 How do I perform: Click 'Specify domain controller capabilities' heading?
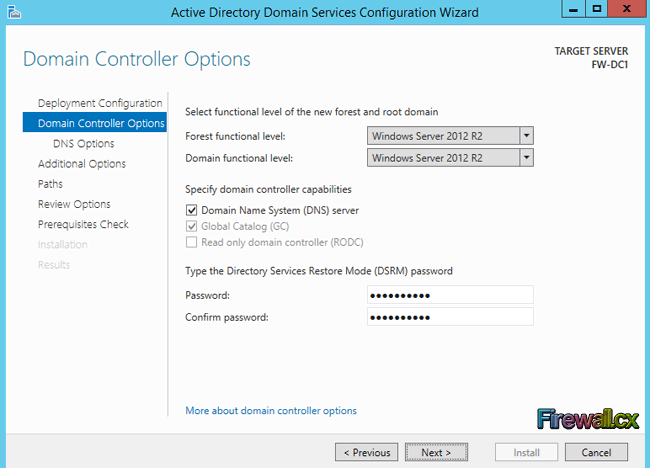pyautogui.click(x=268, y=189)
